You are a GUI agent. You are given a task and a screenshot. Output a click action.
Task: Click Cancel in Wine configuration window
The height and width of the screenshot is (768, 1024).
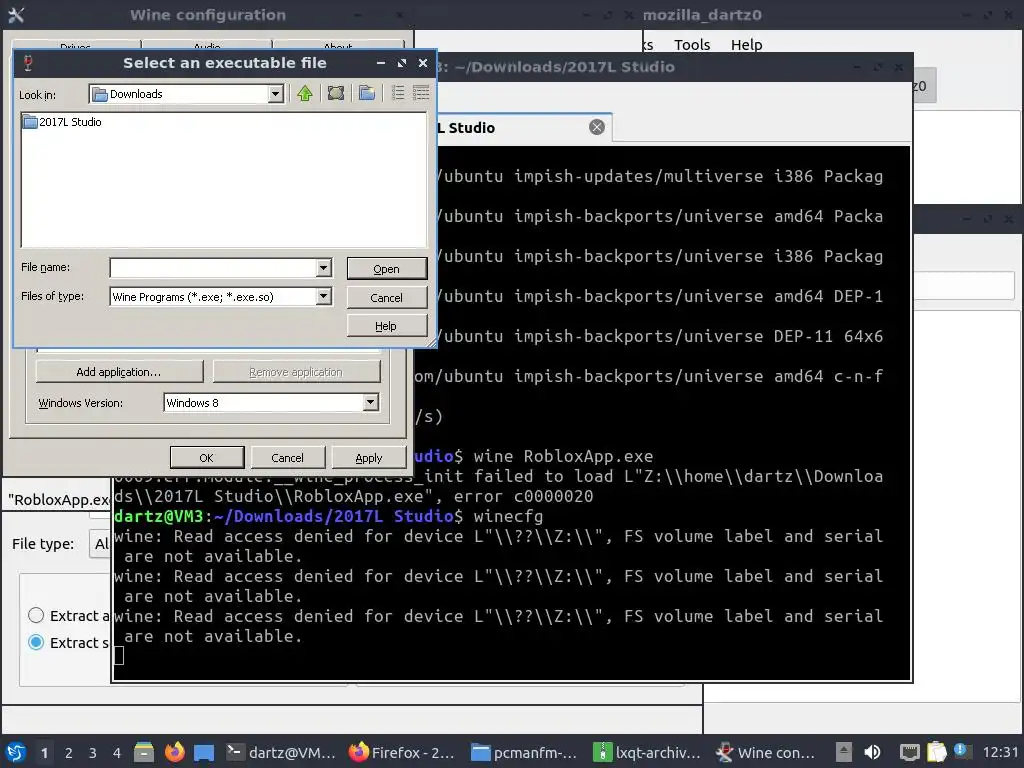click(x=287, y=458)
